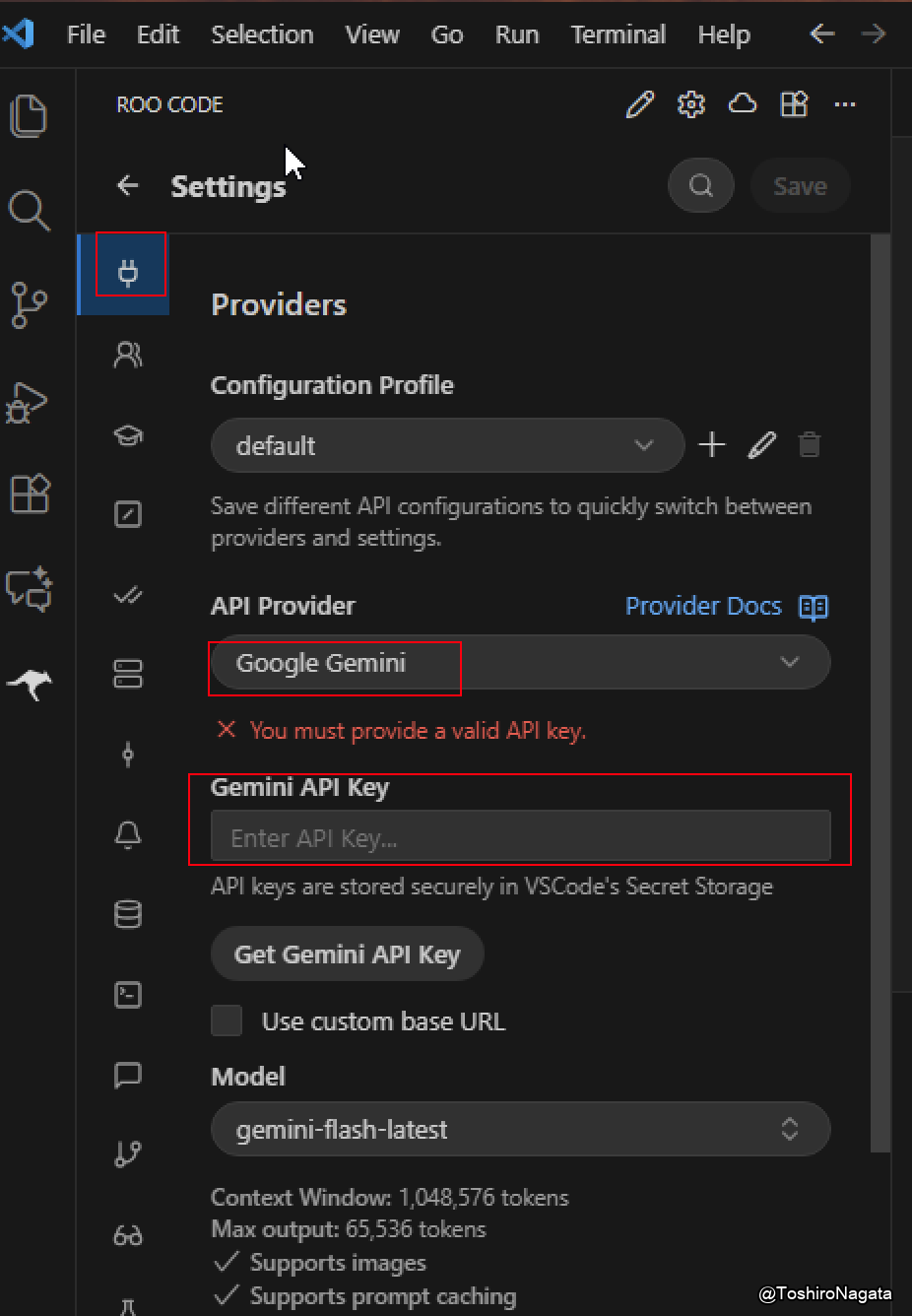Open the Terminal menu
The width and height of the screenshot is (912, 1316).
click(618, 34)
